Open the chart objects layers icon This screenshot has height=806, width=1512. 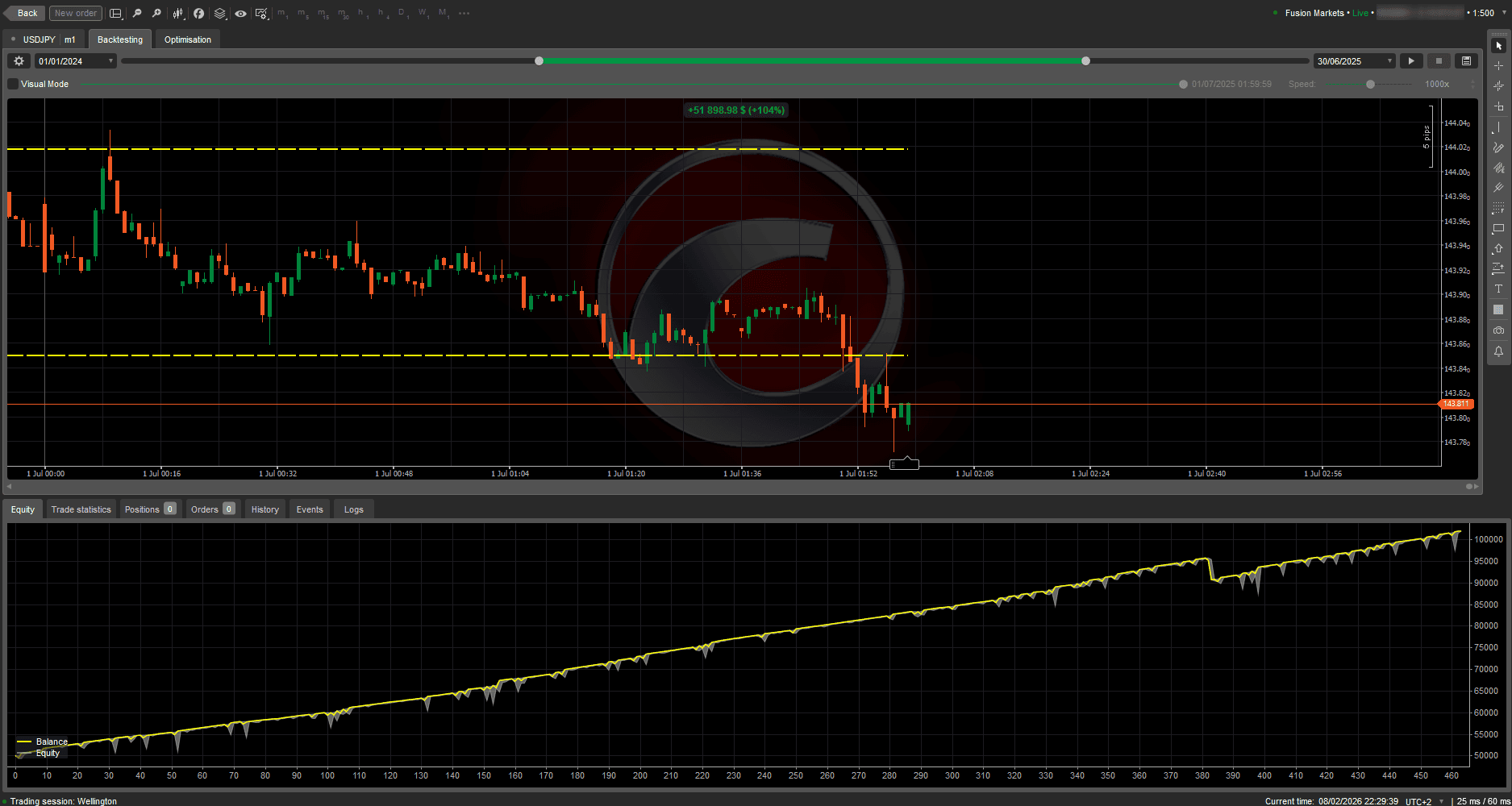coord(219,13)
